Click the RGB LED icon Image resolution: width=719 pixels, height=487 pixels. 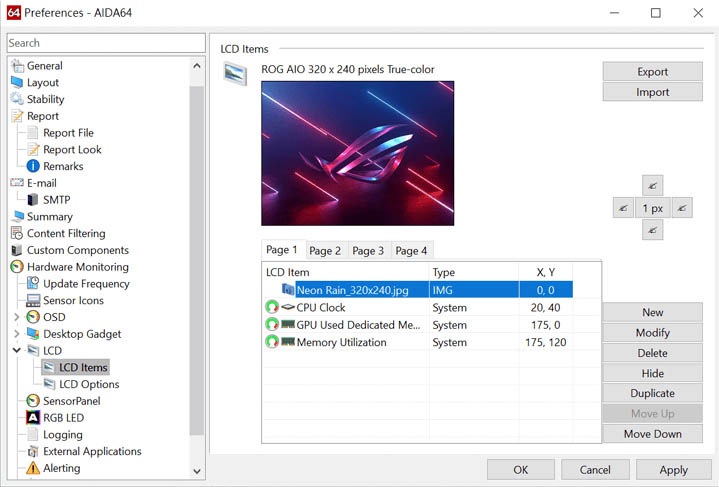click(x=33, y=418)
